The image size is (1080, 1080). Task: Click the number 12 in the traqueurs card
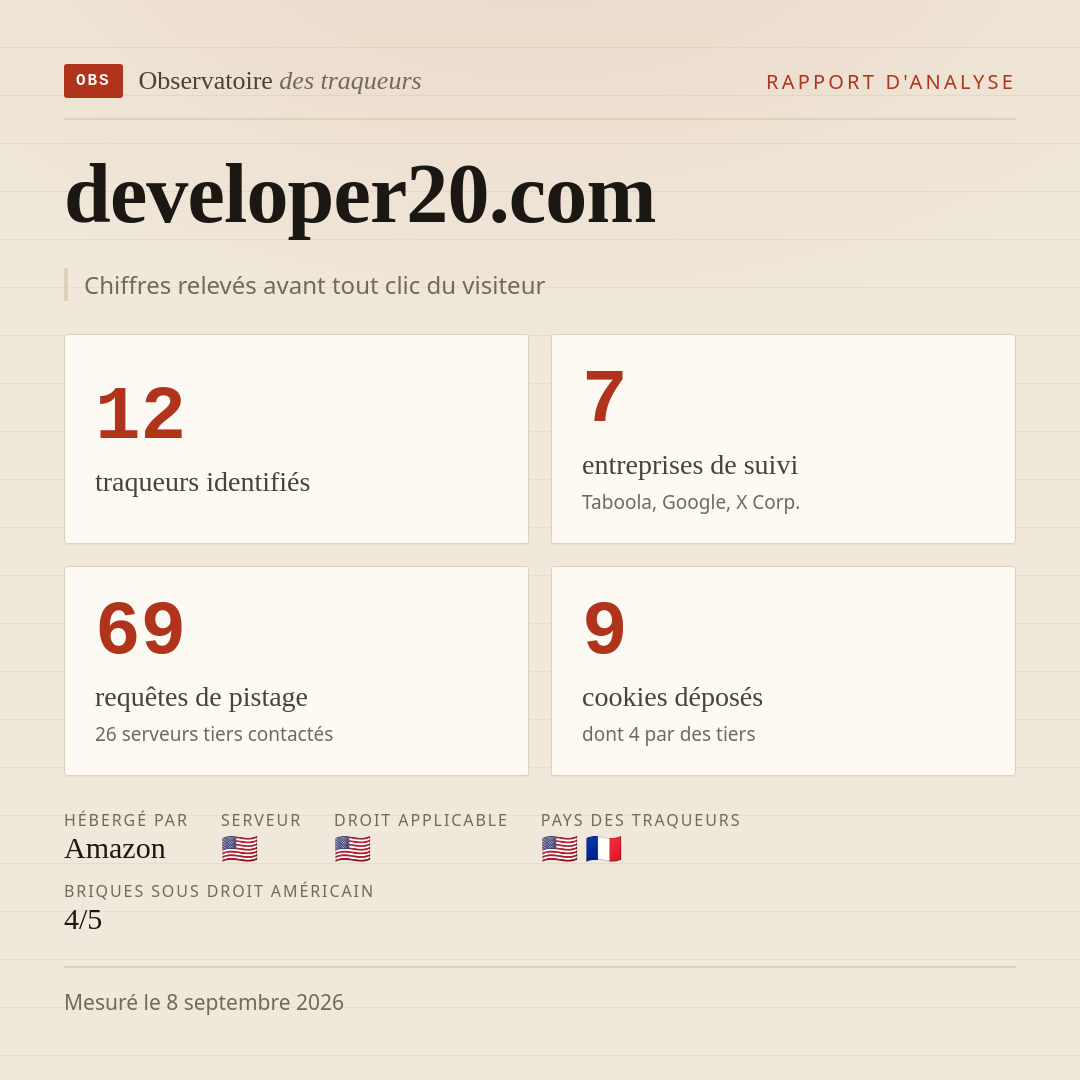(x=141, y=414)
